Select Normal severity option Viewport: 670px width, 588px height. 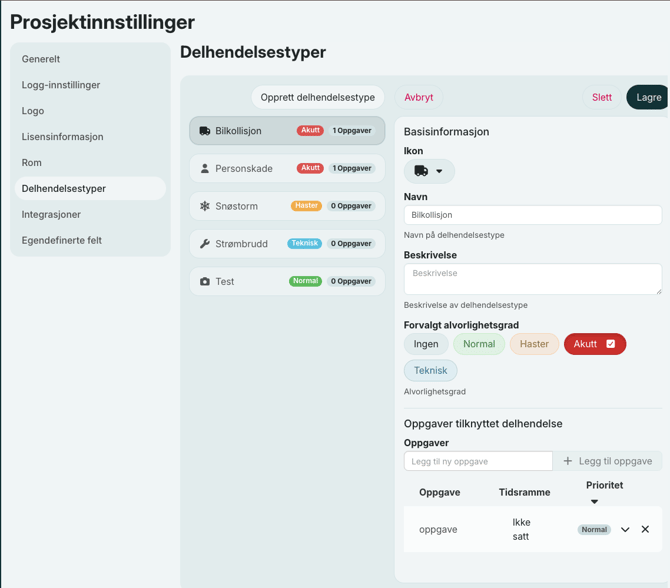pos(479,344)
